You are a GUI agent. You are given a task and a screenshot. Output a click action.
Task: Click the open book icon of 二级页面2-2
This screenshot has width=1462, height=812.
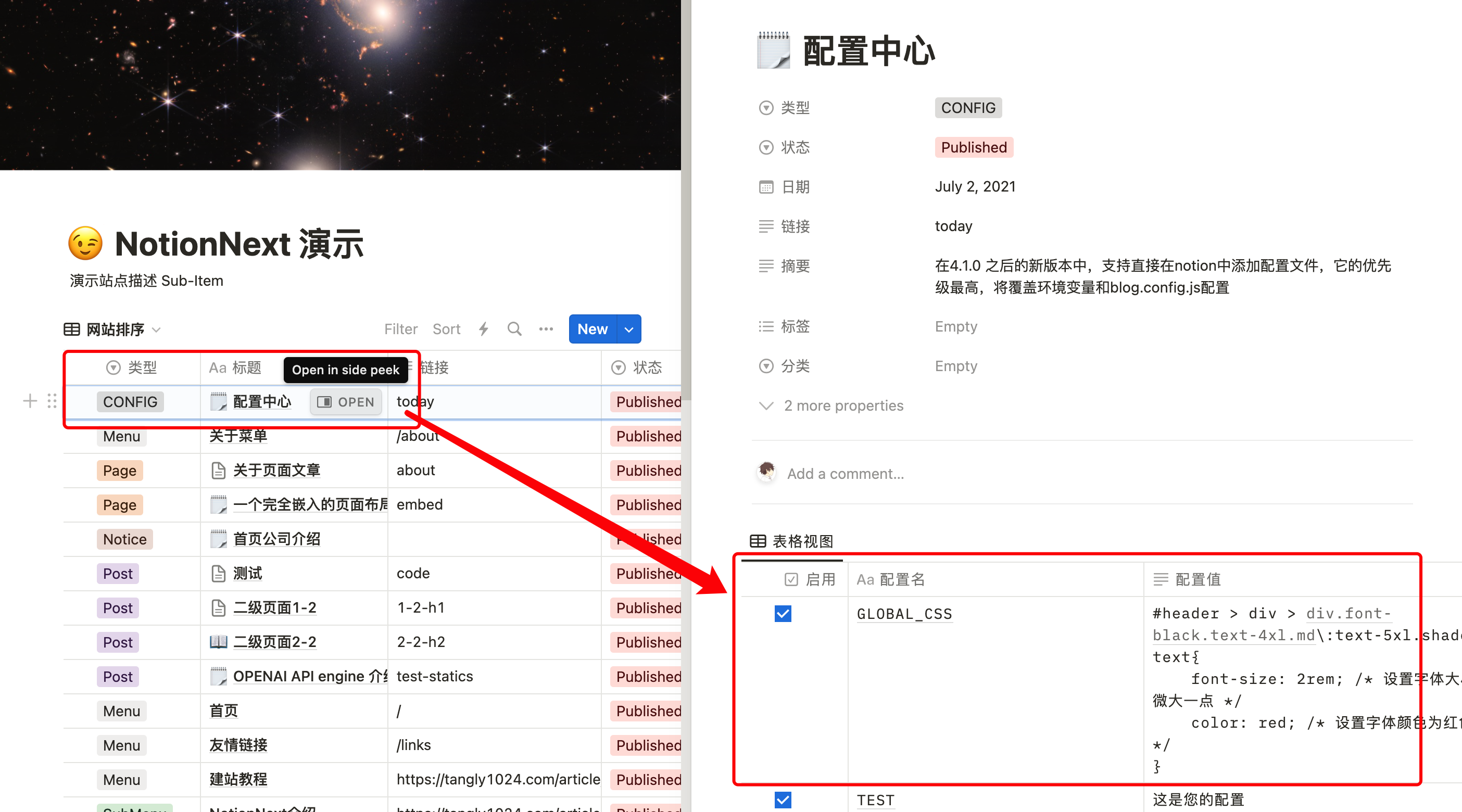coord(219,642)
